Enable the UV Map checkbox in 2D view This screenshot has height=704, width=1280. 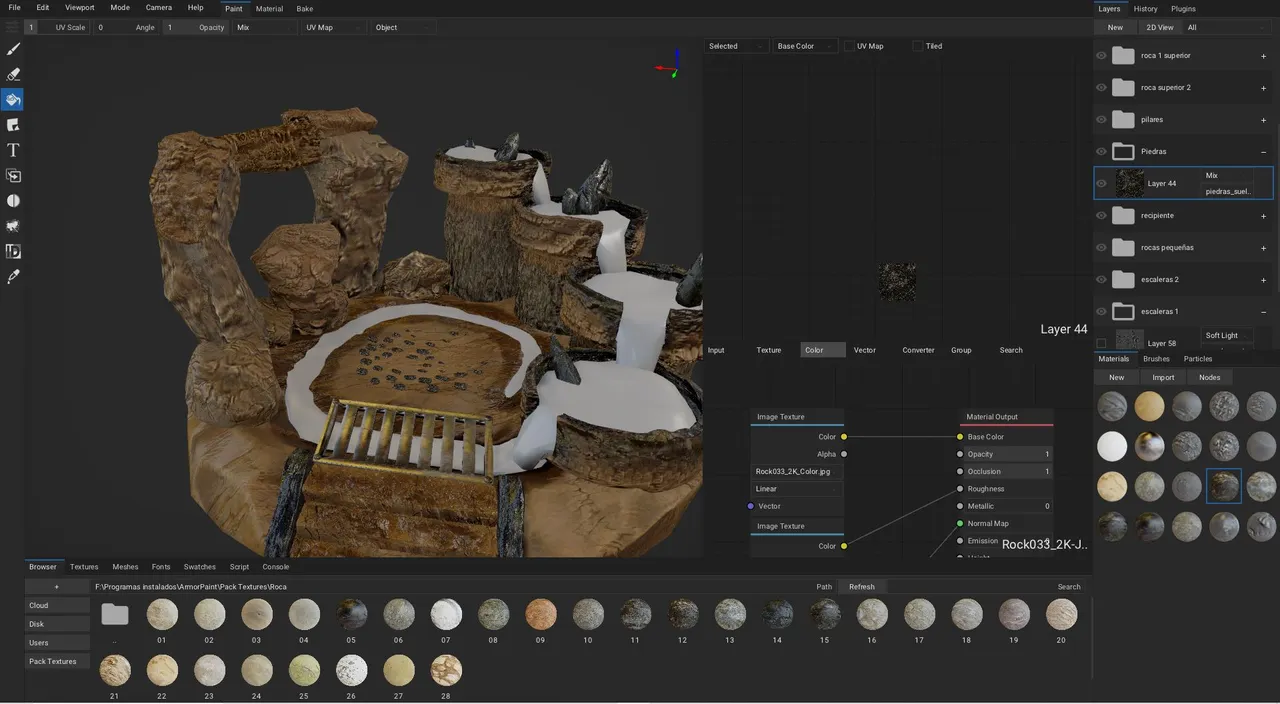(x=849, y=46)
